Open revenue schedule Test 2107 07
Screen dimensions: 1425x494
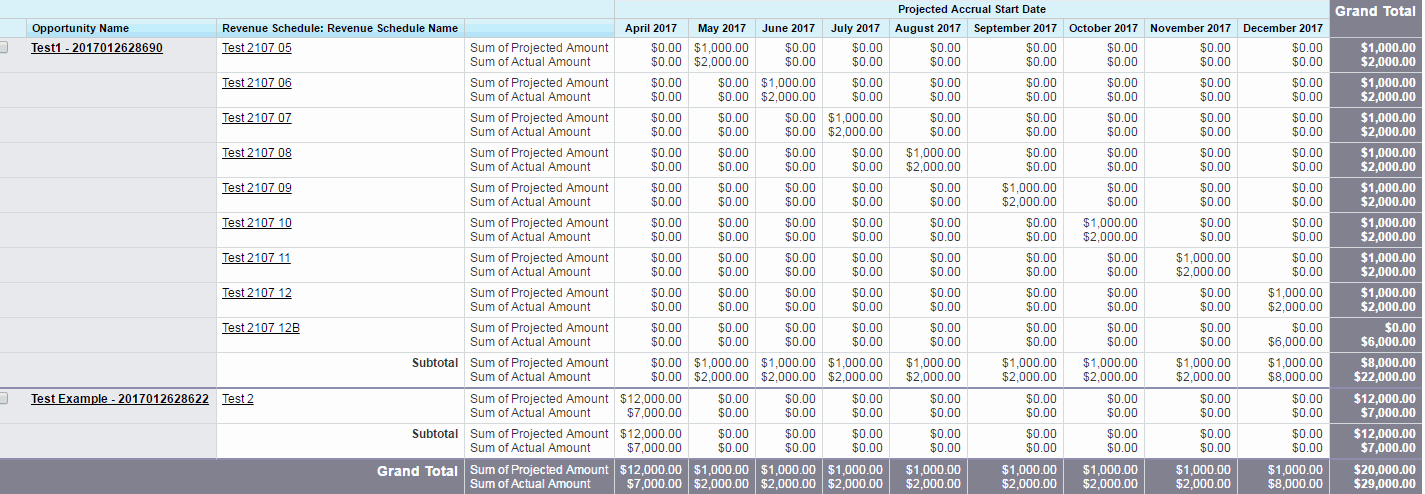(x=257, y=118)
